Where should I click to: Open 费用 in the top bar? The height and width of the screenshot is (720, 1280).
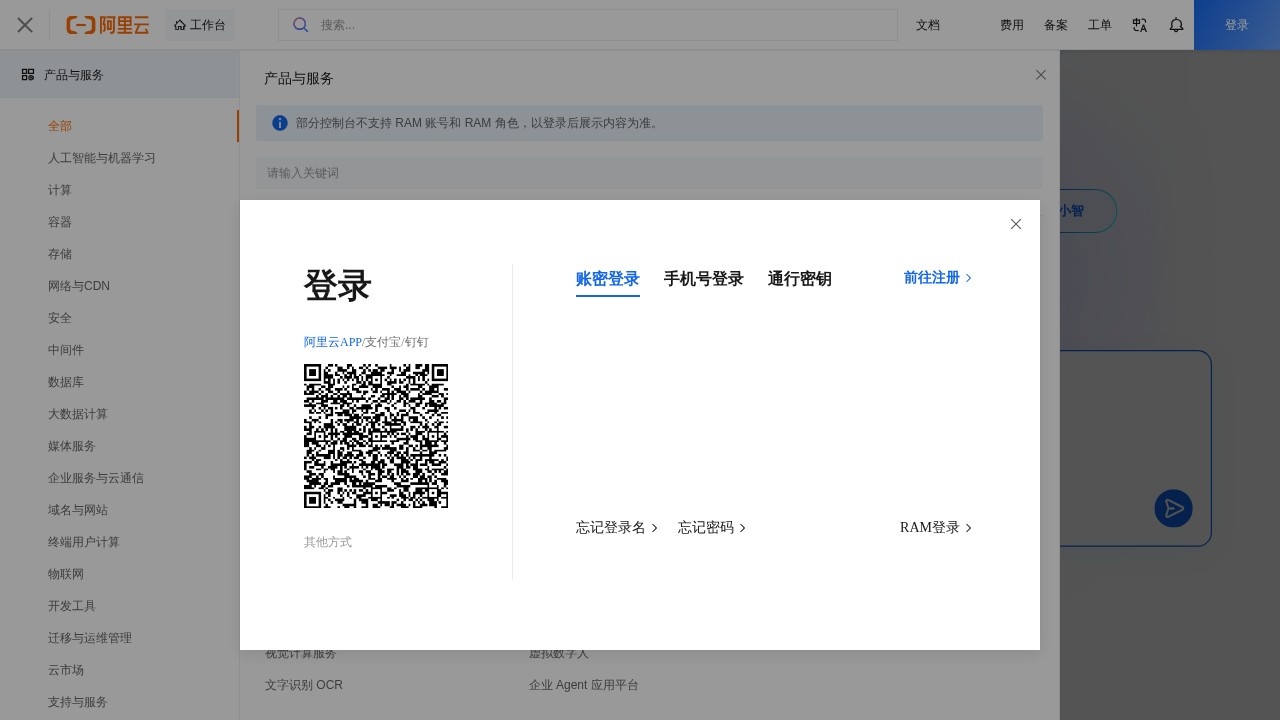(1012, 25)
